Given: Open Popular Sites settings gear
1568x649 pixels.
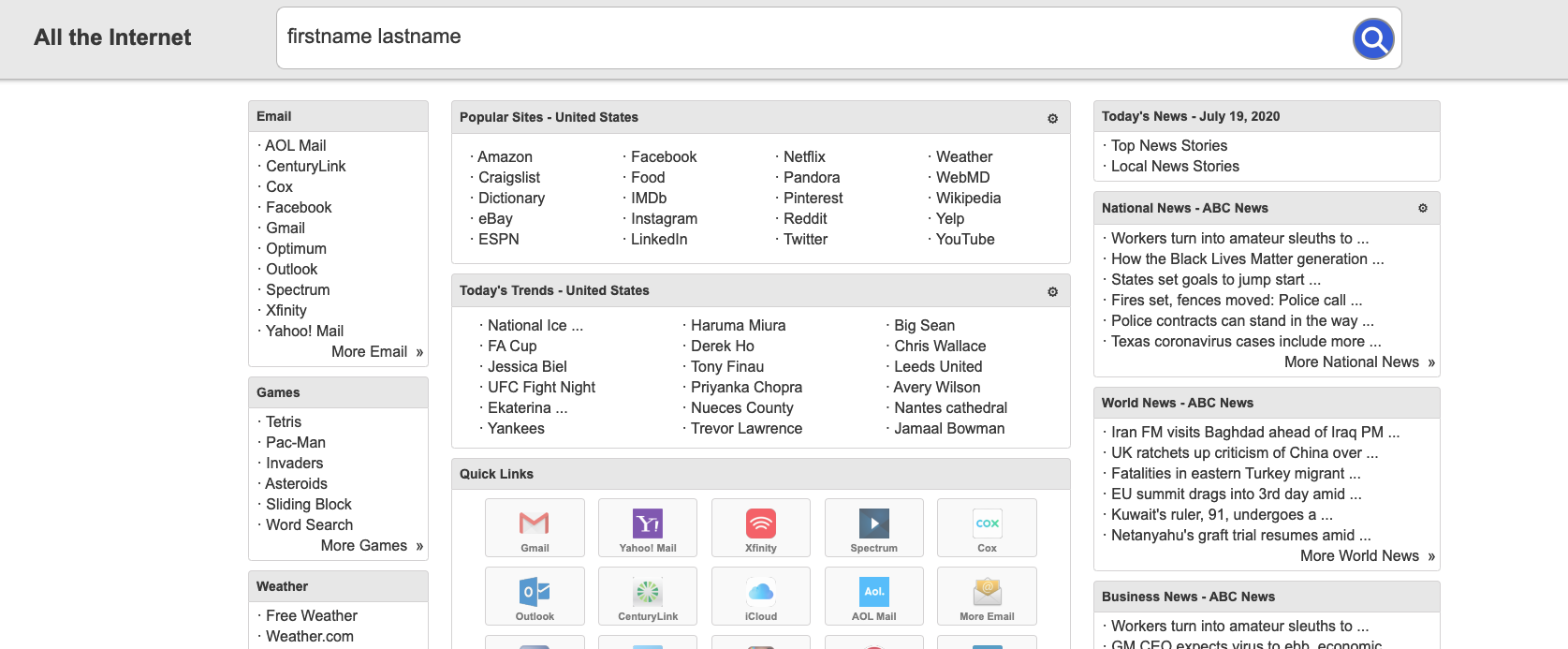Looking at the screenshot, I should [x=1053, y=118].
